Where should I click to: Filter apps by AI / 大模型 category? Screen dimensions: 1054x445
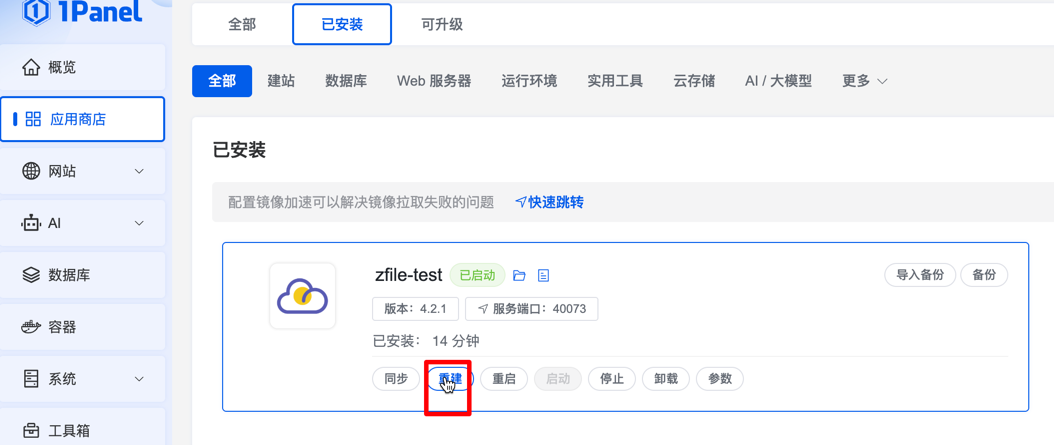(778, 81)
